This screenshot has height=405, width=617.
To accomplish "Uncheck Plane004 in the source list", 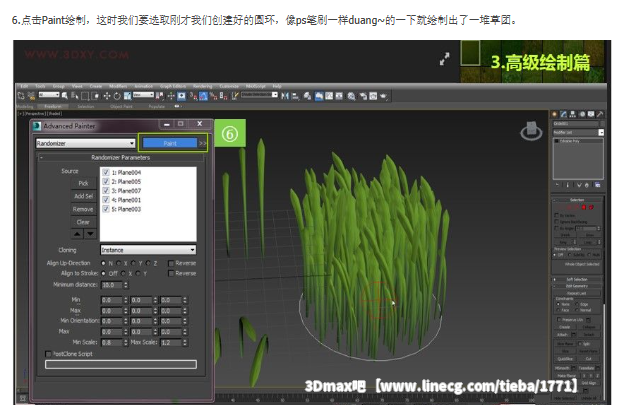I will [107, 173].
